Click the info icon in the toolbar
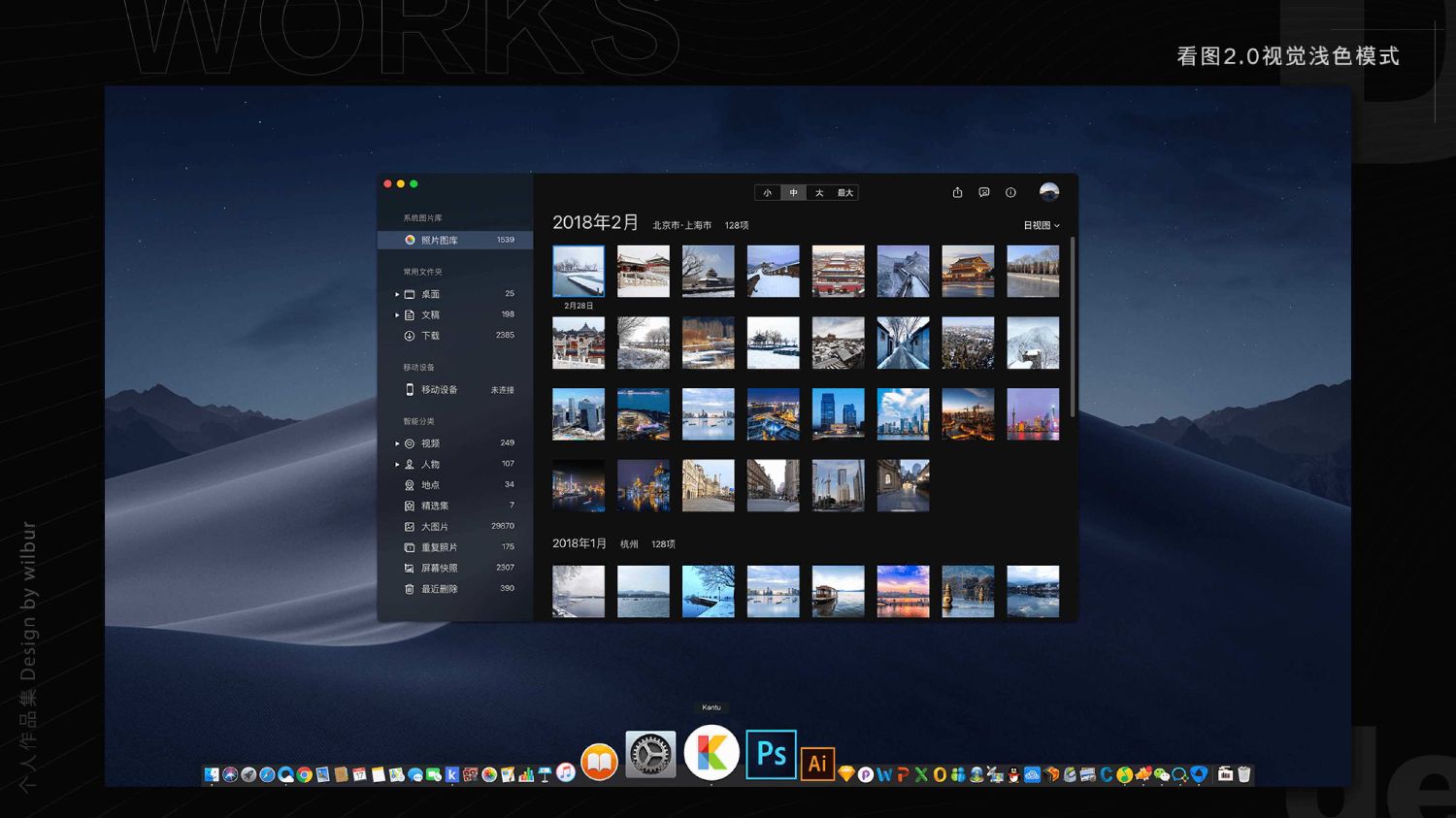Screen dimensions: 1456x818 click(1010, 193)
